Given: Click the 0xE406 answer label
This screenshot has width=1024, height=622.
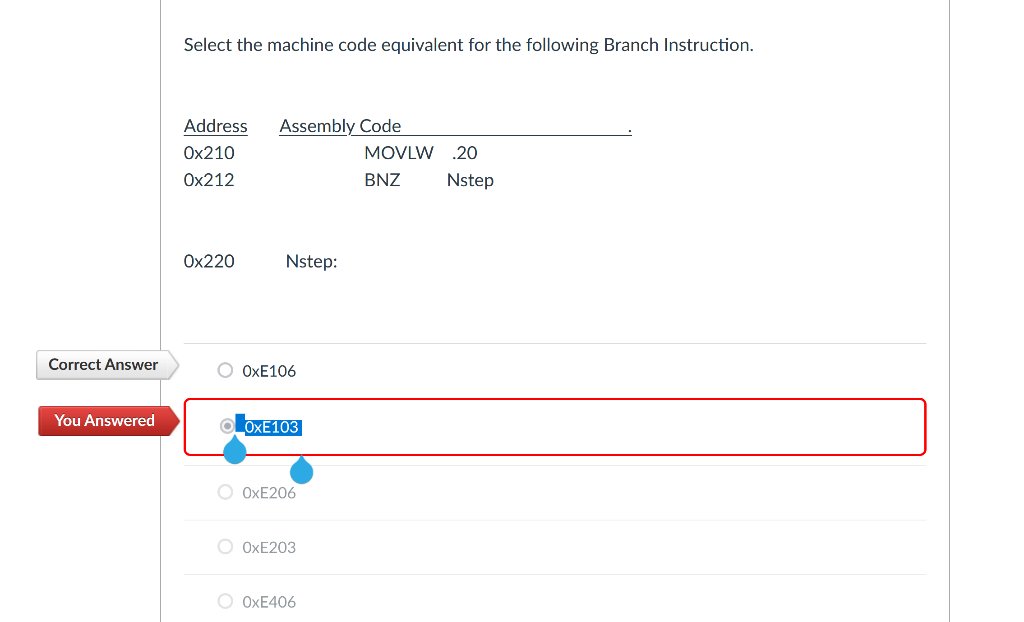Looking at the screenshot, I should (x=268, y=601).
